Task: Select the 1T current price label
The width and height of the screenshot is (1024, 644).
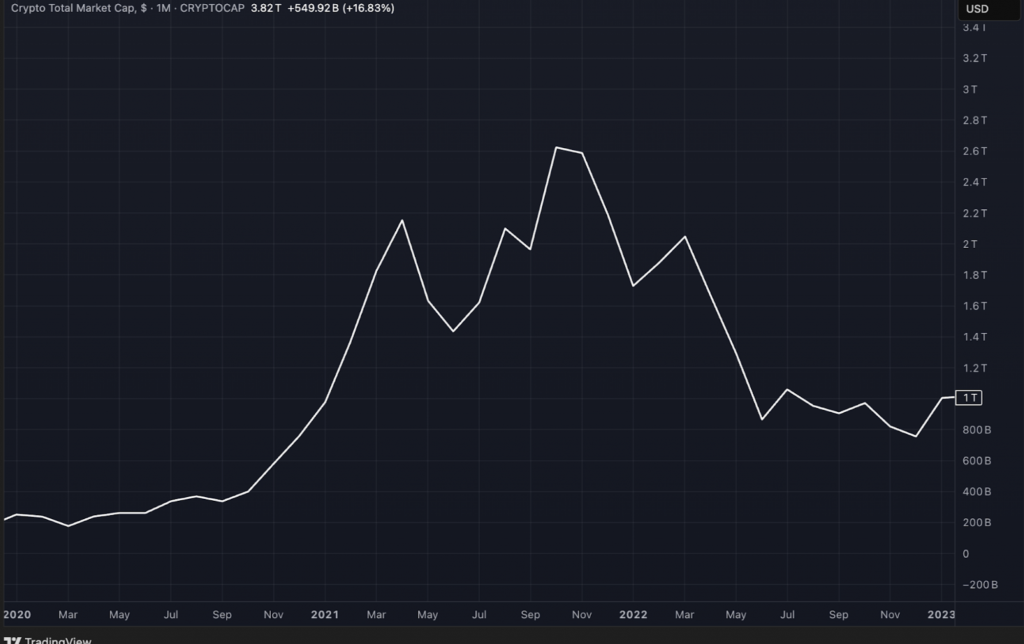Action: tap(968, 398)
